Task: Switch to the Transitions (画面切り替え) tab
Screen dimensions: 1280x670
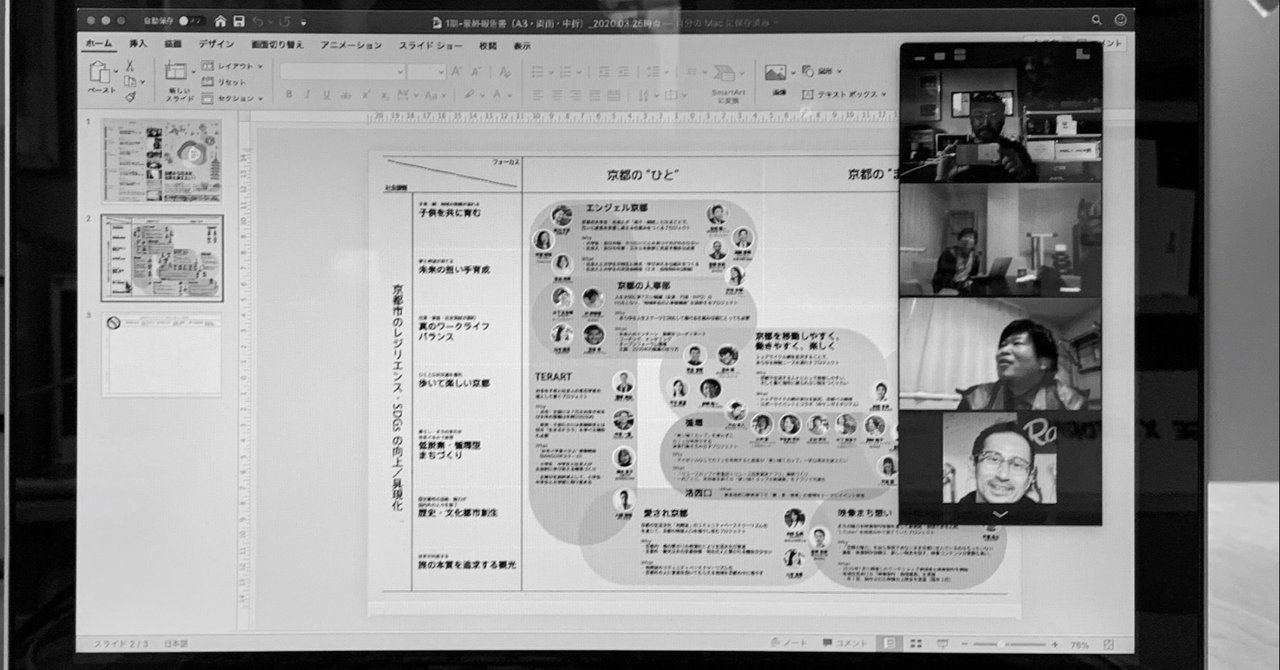Action: coord(278,45)
